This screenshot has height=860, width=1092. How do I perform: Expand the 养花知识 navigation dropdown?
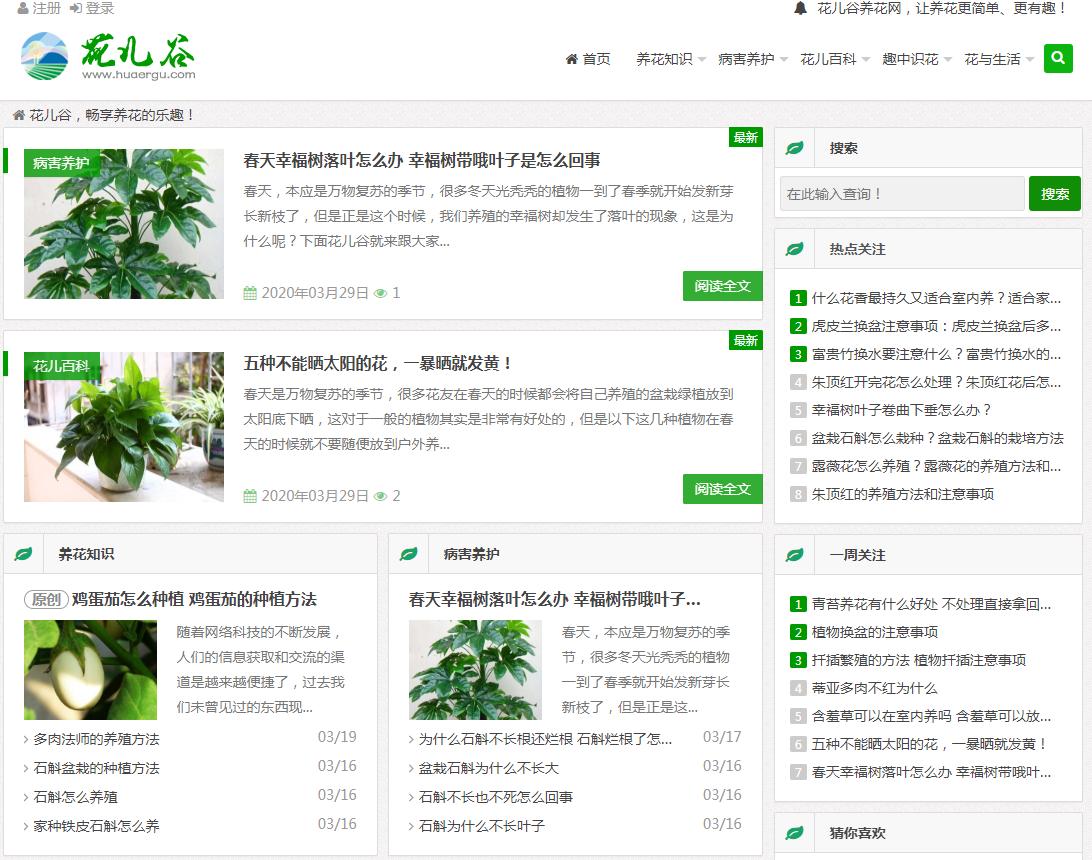pos(664,58)
